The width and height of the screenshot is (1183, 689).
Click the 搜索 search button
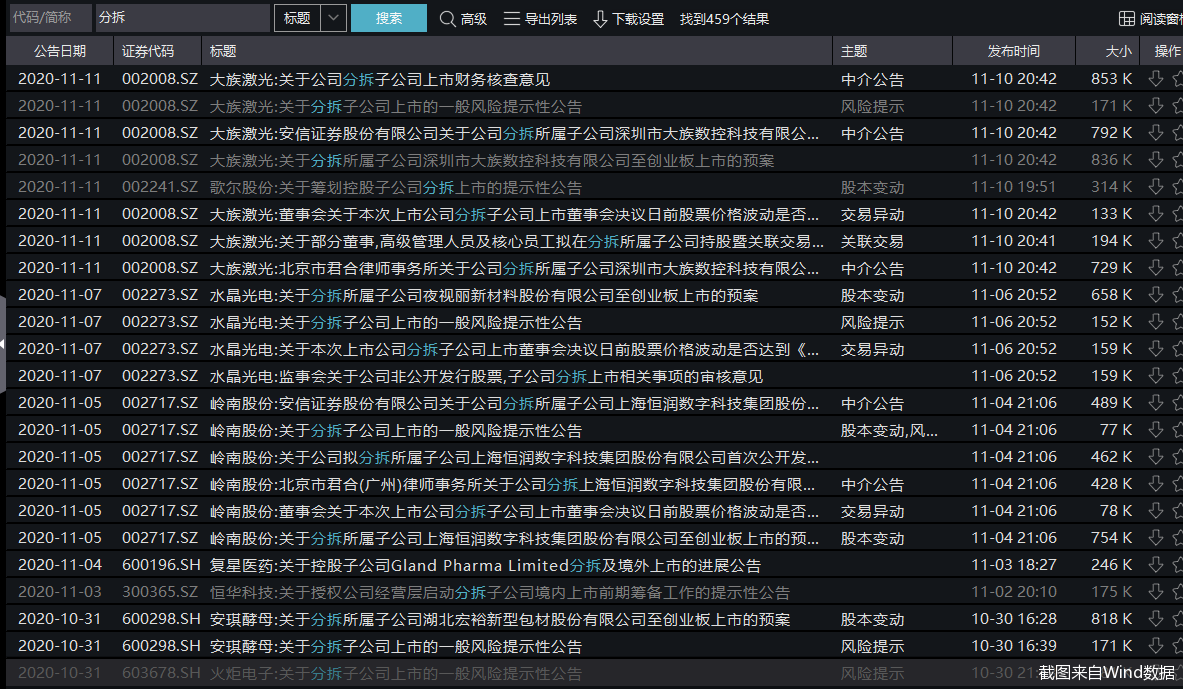click(389, 18)
